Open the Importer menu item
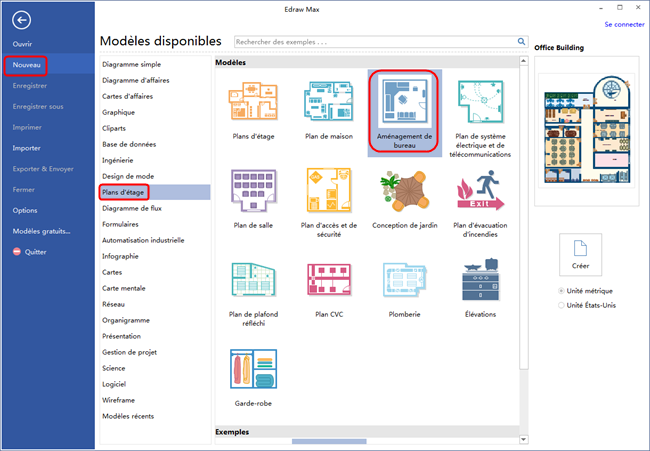The image size is (650, 451). pyautogui.click(x=26, y=148)
